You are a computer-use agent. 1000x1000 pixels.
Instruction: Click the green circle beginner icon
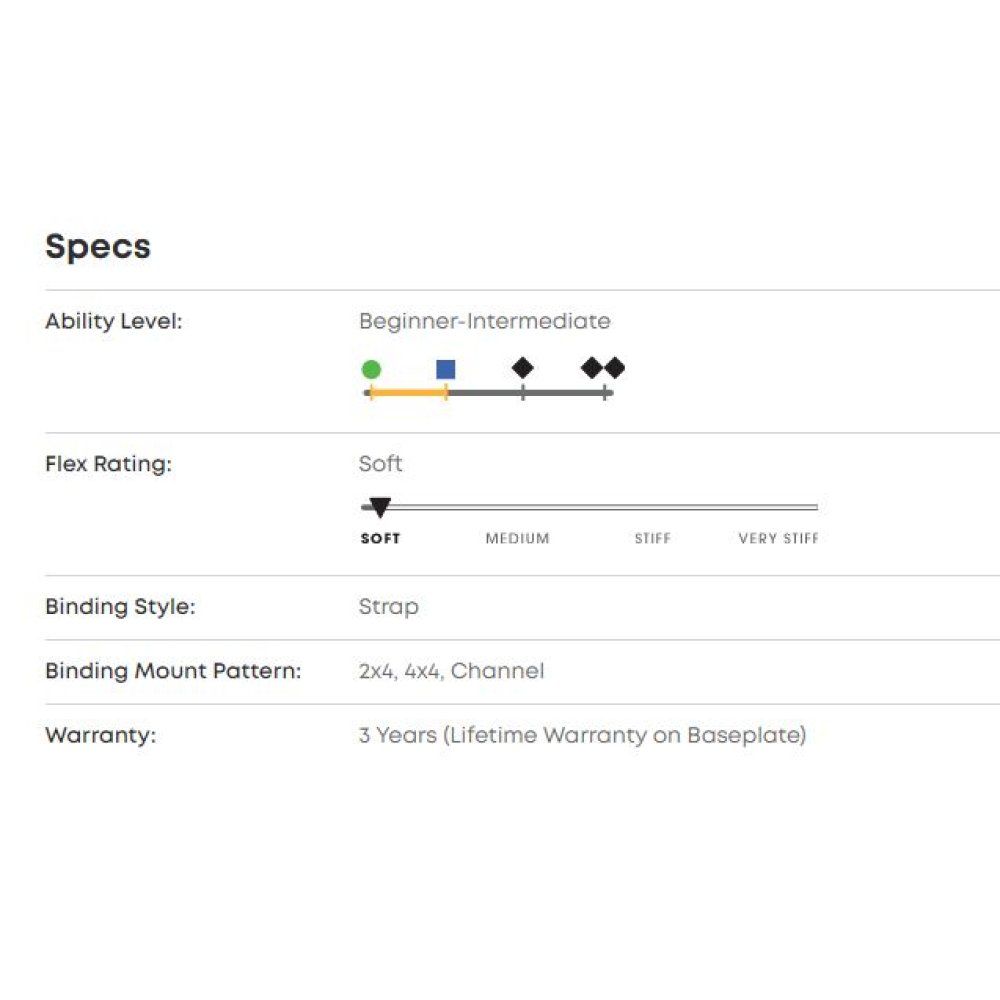[371, 369]
